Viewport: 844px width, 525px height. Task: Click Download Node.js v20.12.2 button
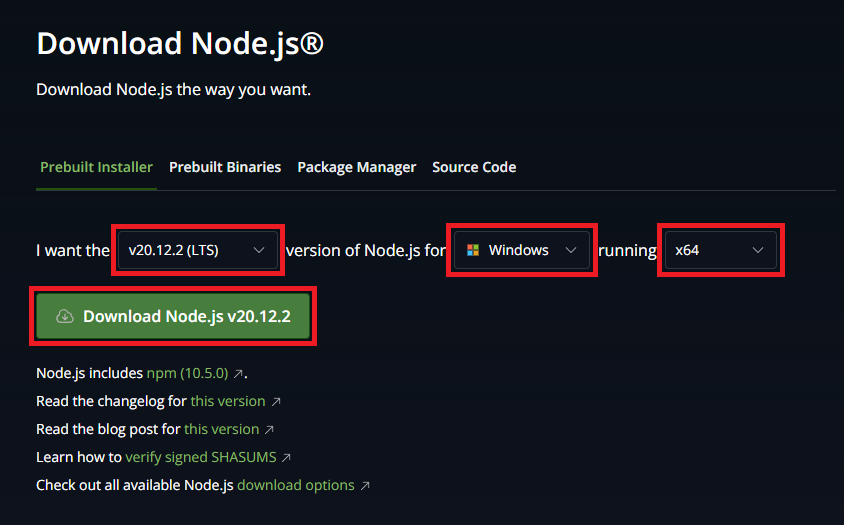(x=173, y=316)
